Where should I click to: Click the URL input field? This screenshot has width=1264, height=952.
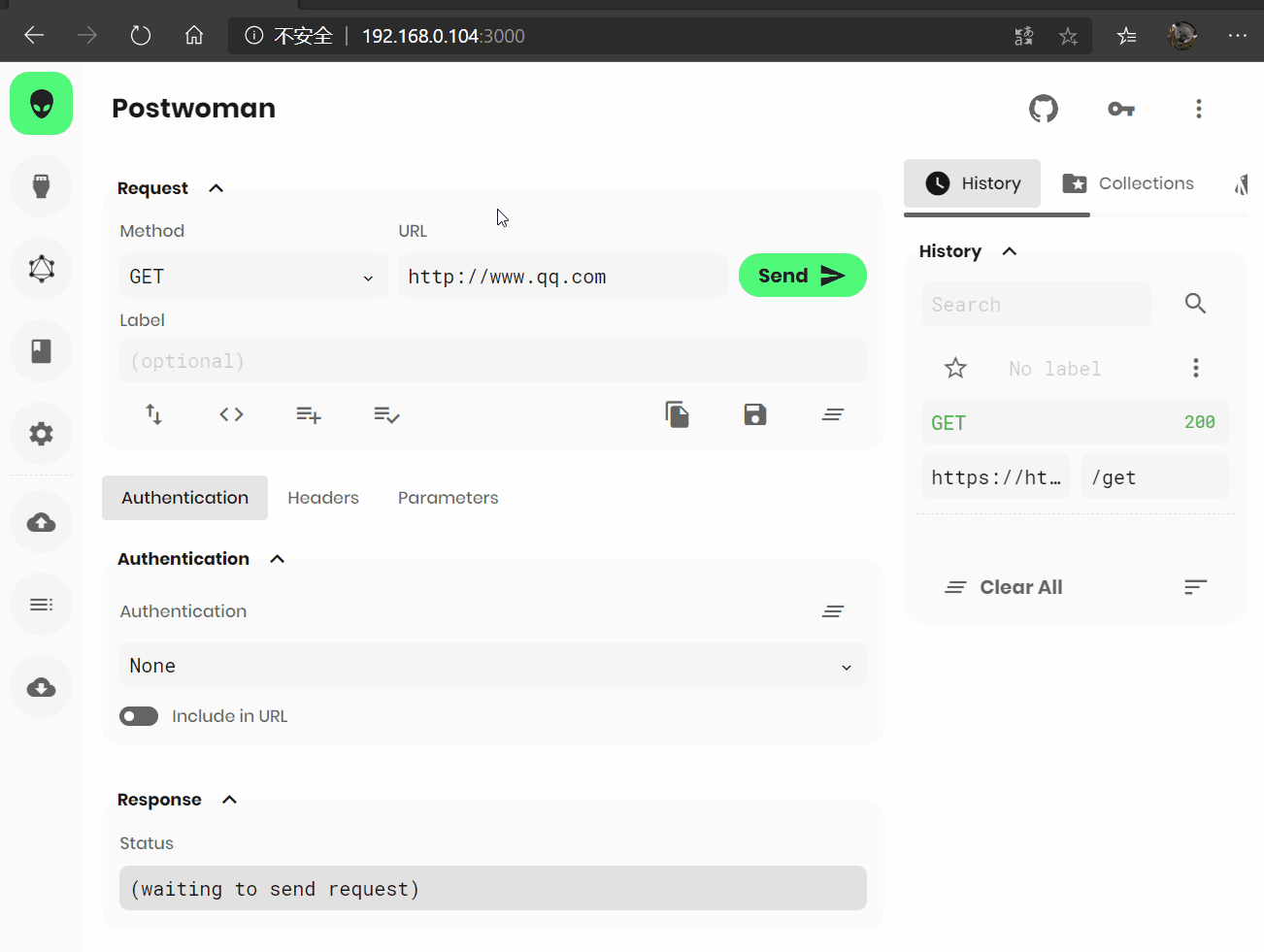[563, 277]
